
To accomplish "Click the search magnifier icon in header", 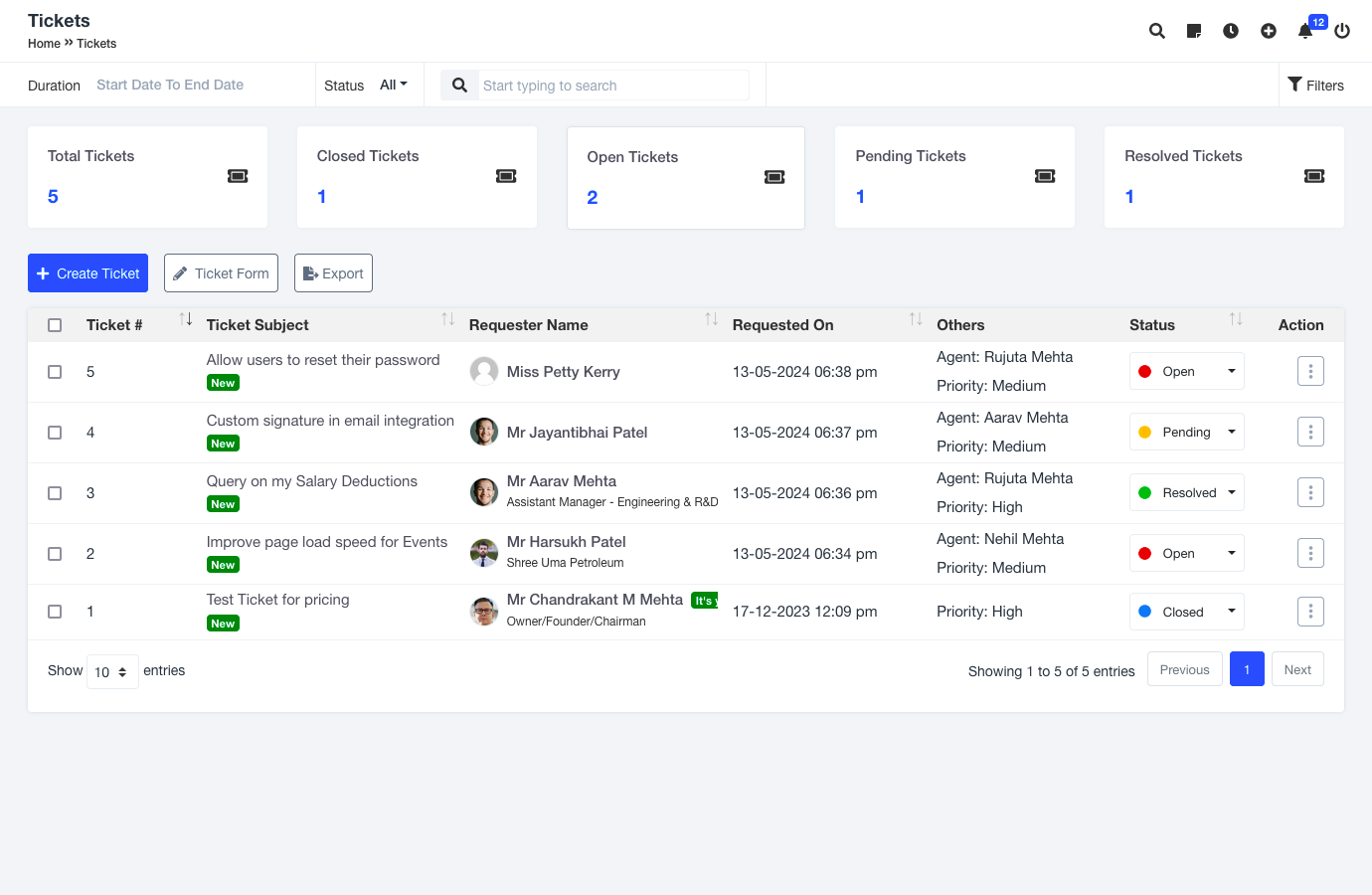I will tap(1156, 31).
